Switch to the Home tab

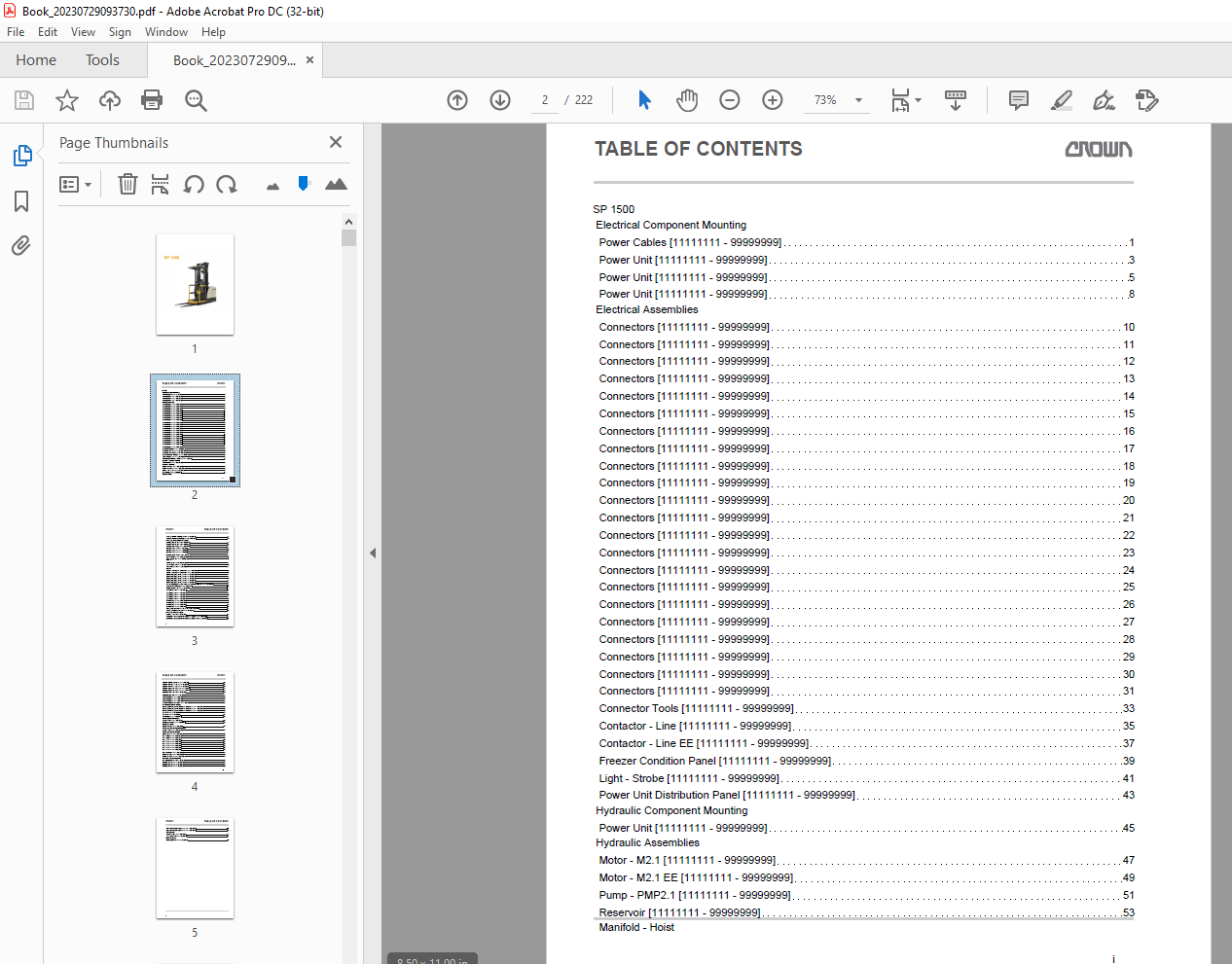click(36, 60)
